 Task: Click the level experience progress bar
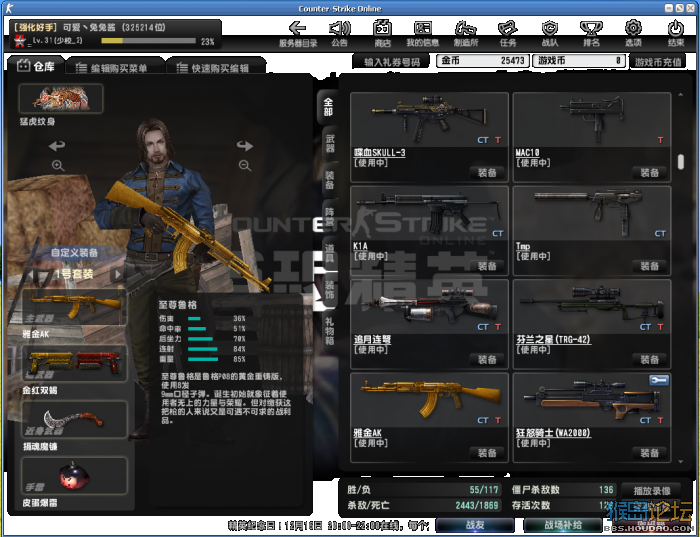148,41
